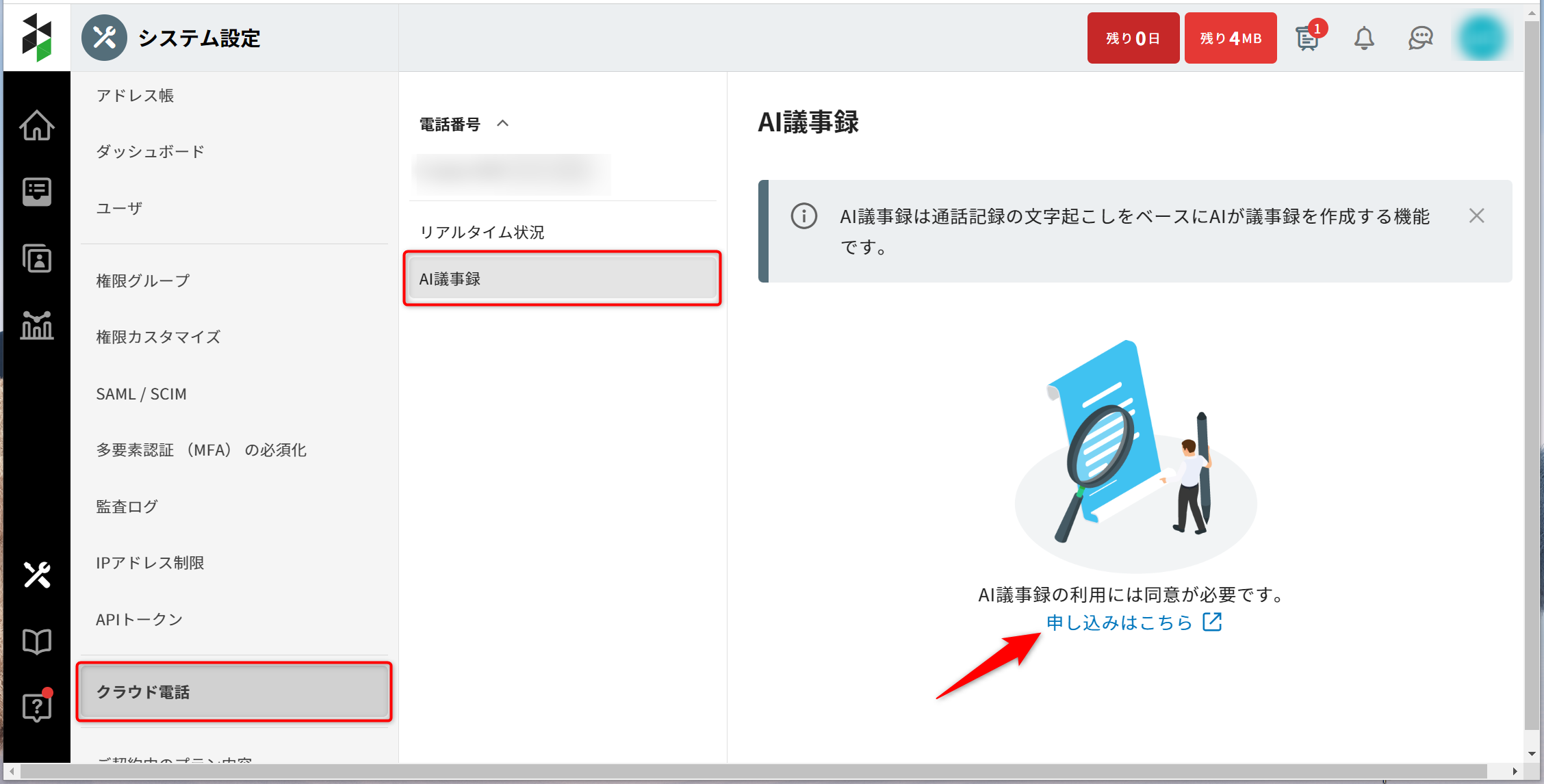Open the chat board icon in sidebar

click(36, 192)
